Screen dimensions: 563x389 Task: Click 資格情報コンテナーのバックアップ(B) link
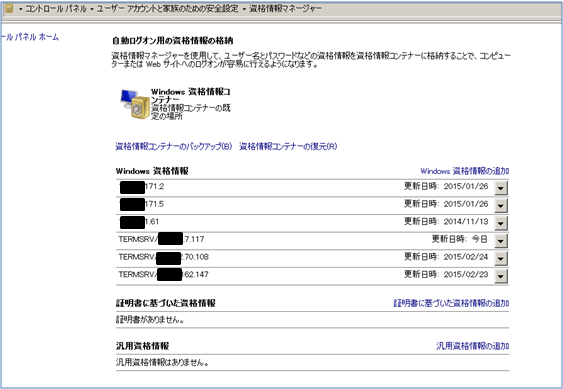pos(174,146)
